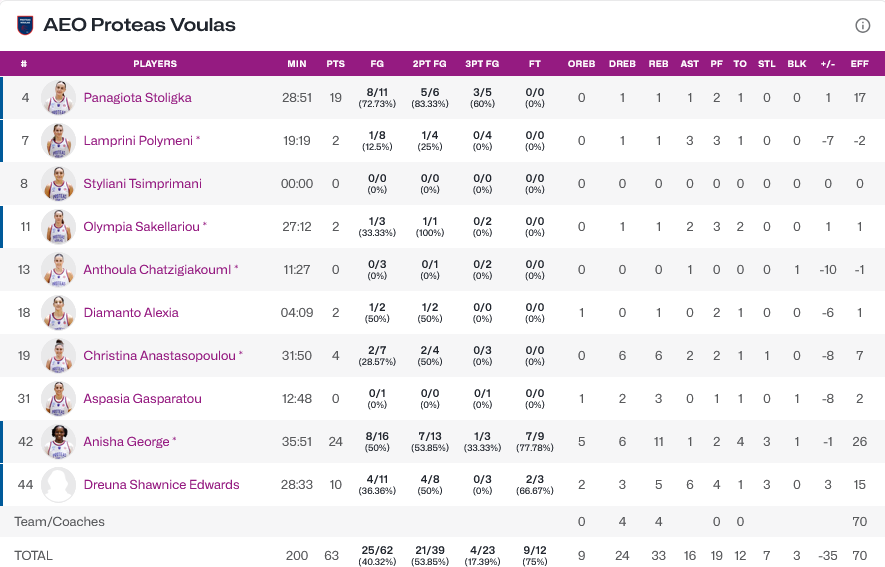
Task: Select Diamanto Alexia's name link
Action: coord(131,313)
